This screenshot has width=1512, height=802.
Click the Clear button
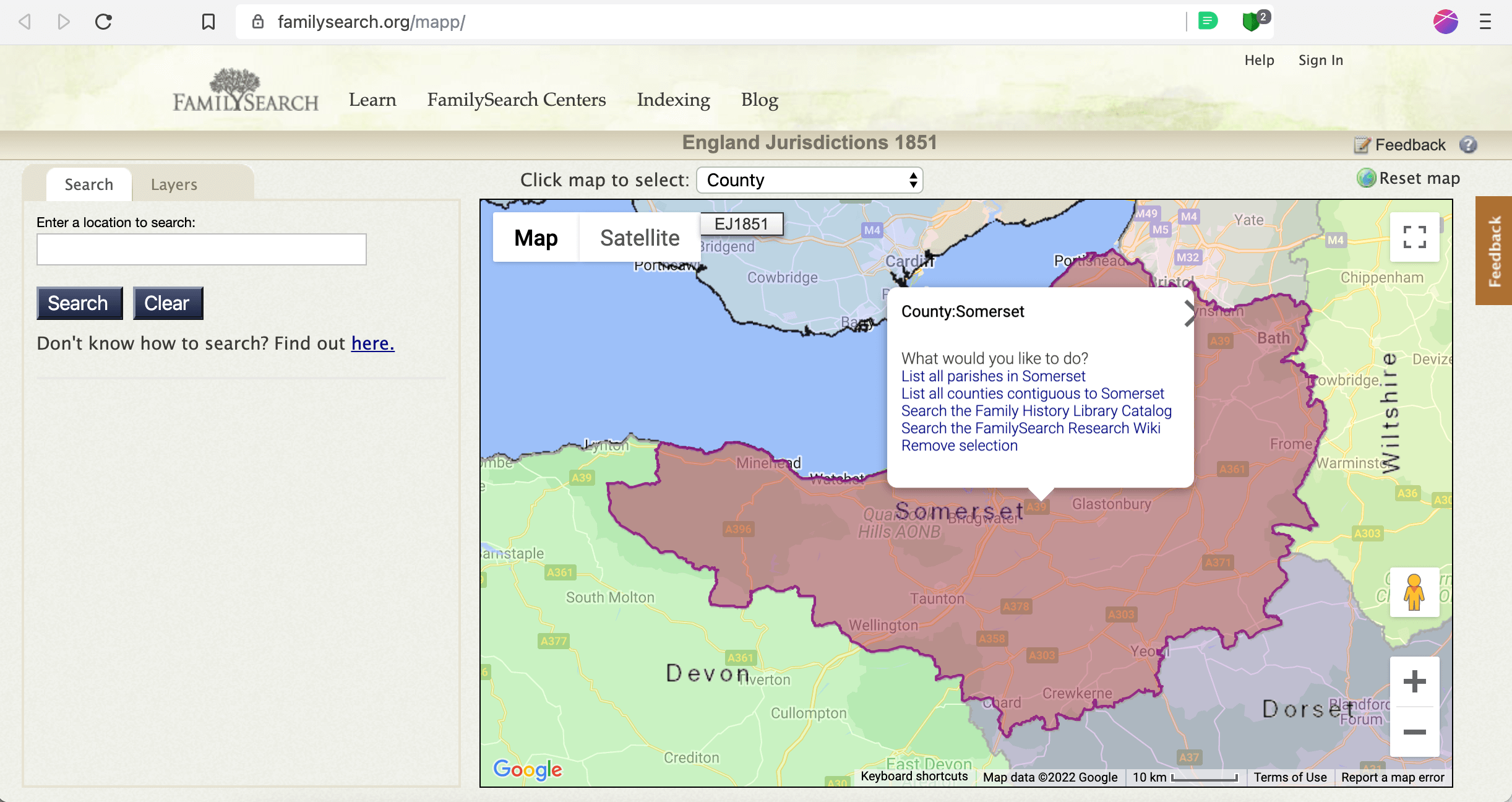168,303
